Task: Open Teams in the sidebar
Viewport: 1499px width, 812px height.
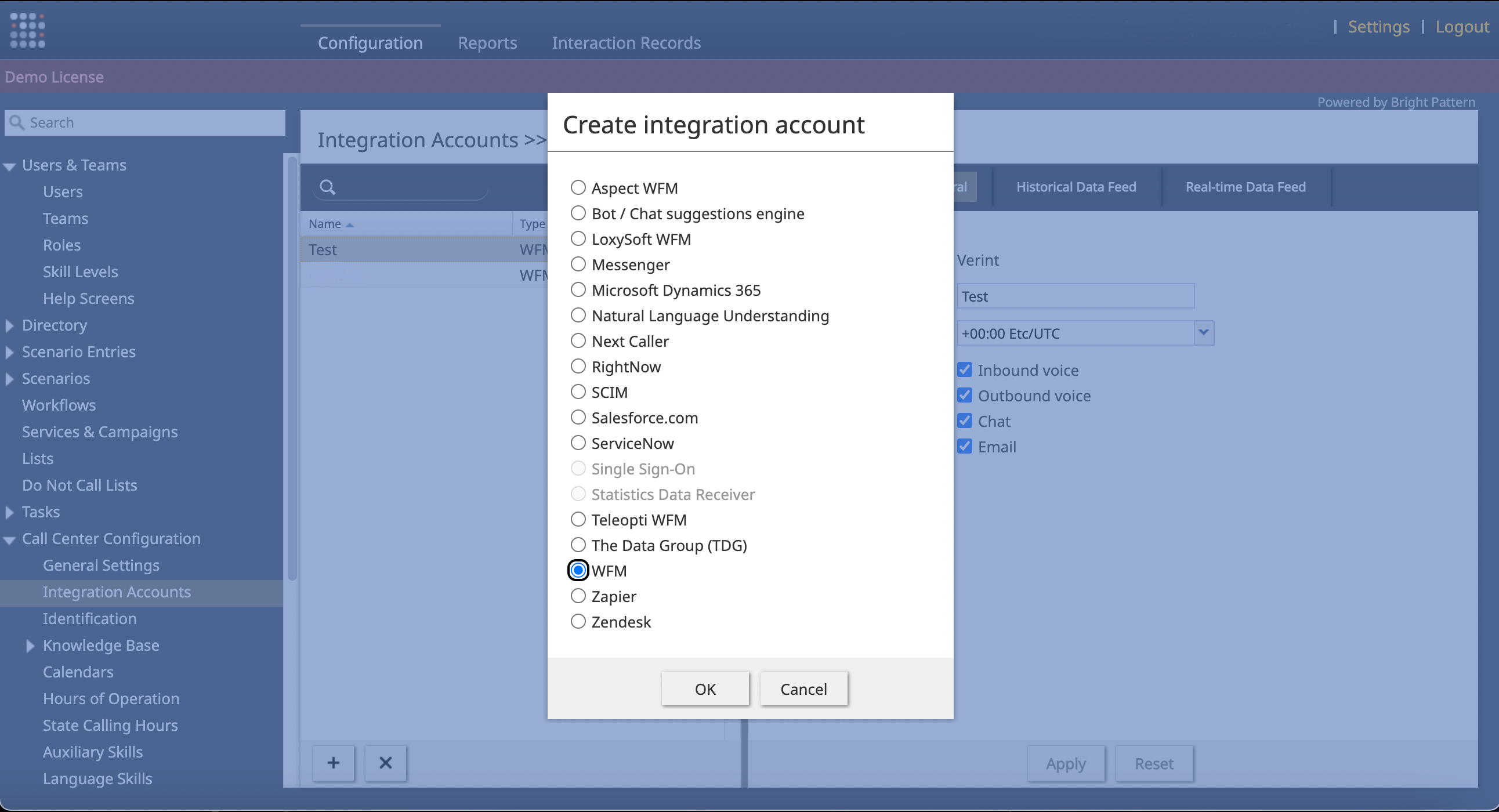Action: (66, 218)
